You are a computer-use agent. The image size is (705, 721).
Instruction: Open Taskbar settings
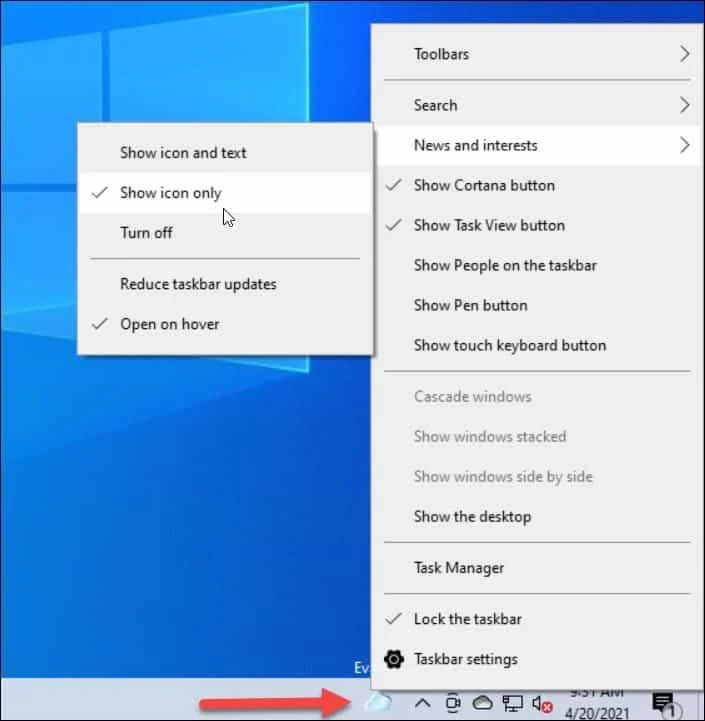click(537, 659)
